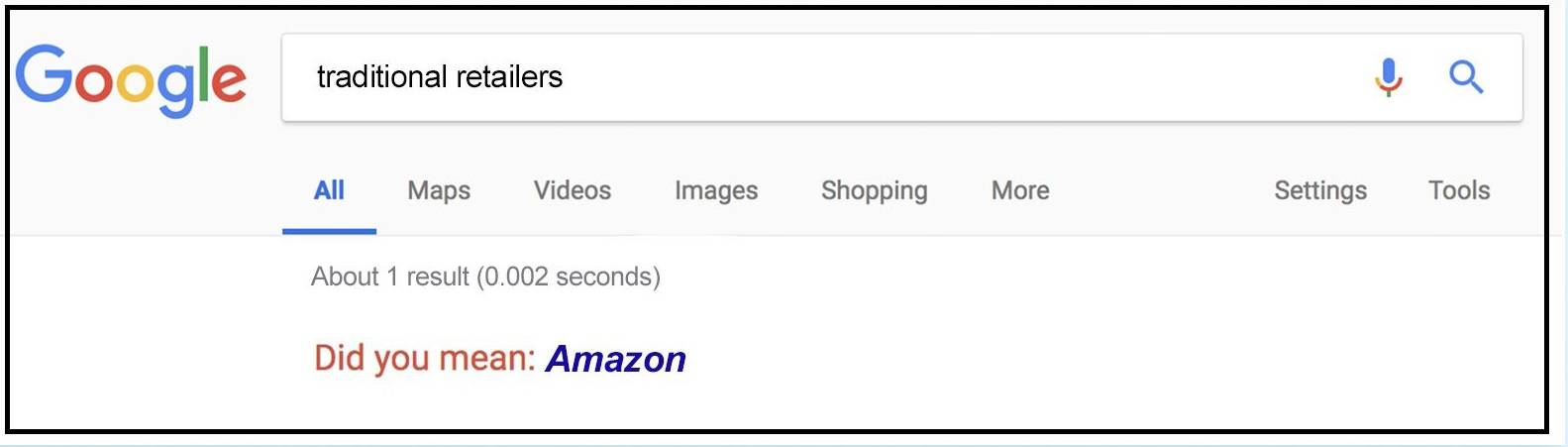
Task: Click the "(0.002 seconds)" timing text
Action: (569, 277)
